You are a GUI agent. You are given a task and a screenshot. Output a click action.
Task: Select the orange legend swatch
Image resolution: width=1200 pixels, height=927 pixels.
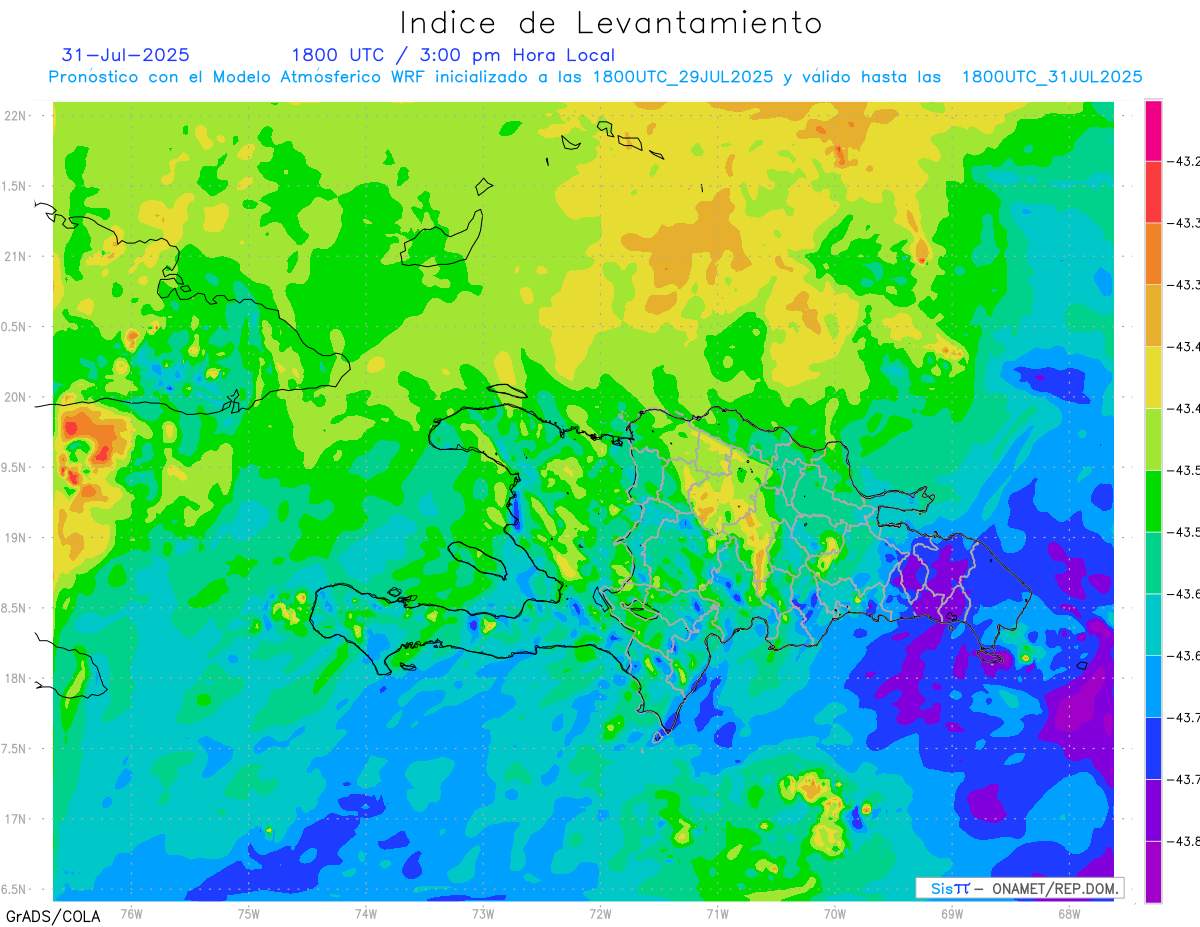pyautogui.click(x=1153, y=253)
